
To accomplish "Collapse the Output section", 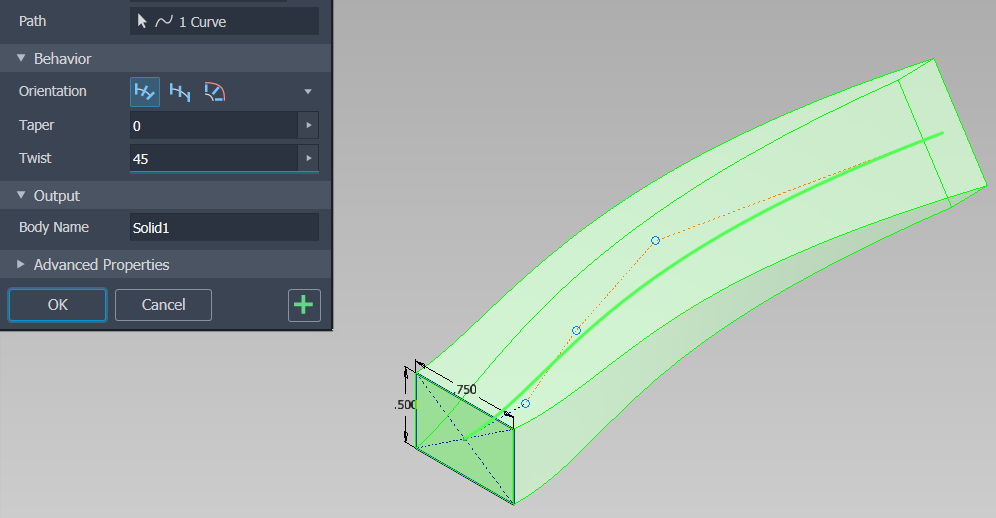I will pos(21,195).
